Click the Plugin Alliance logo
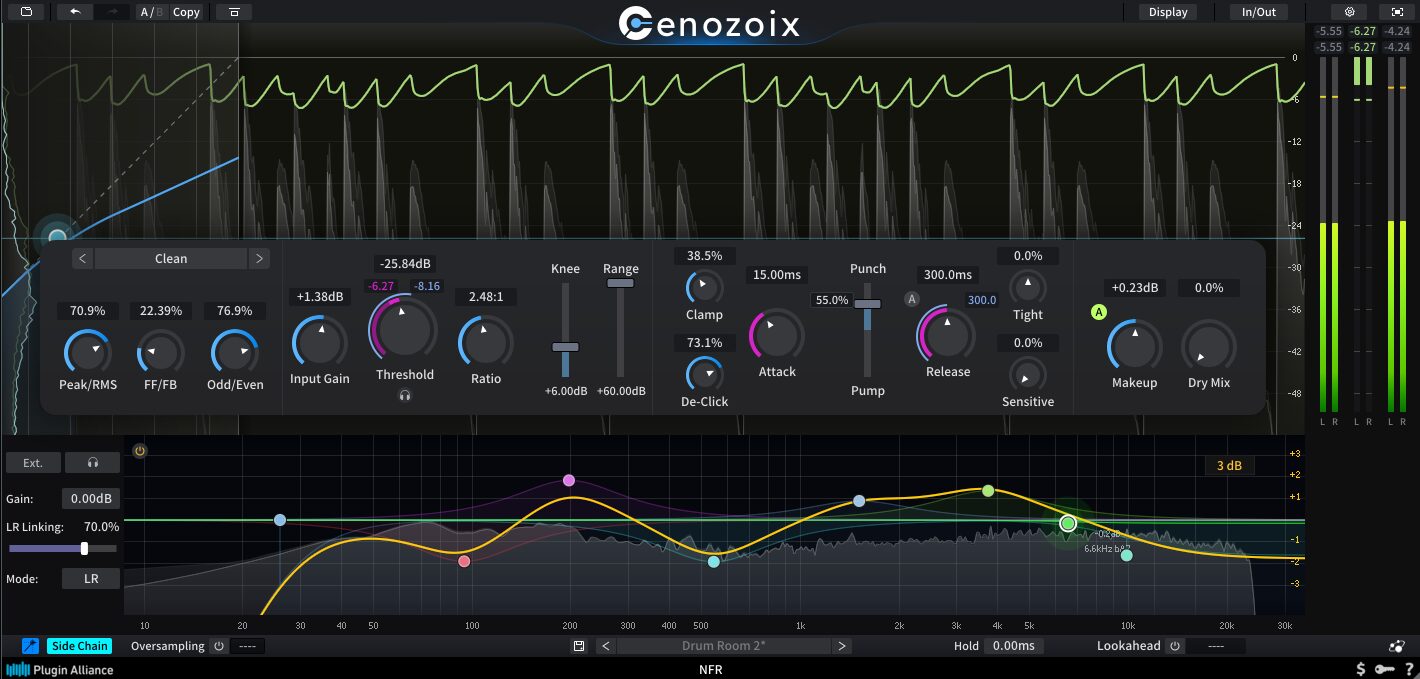The width and height of the screenshot is (1420, 679). tap(60, 670)
